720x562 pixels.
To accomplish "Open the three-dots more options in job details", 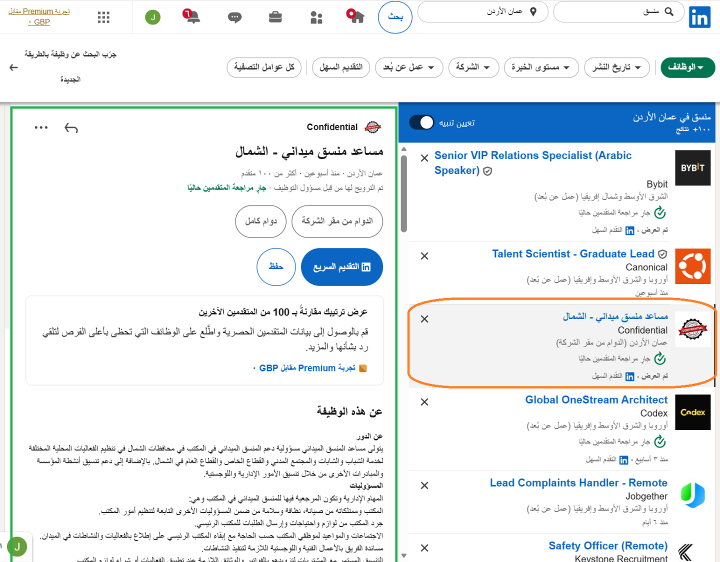I will (41, 128).
